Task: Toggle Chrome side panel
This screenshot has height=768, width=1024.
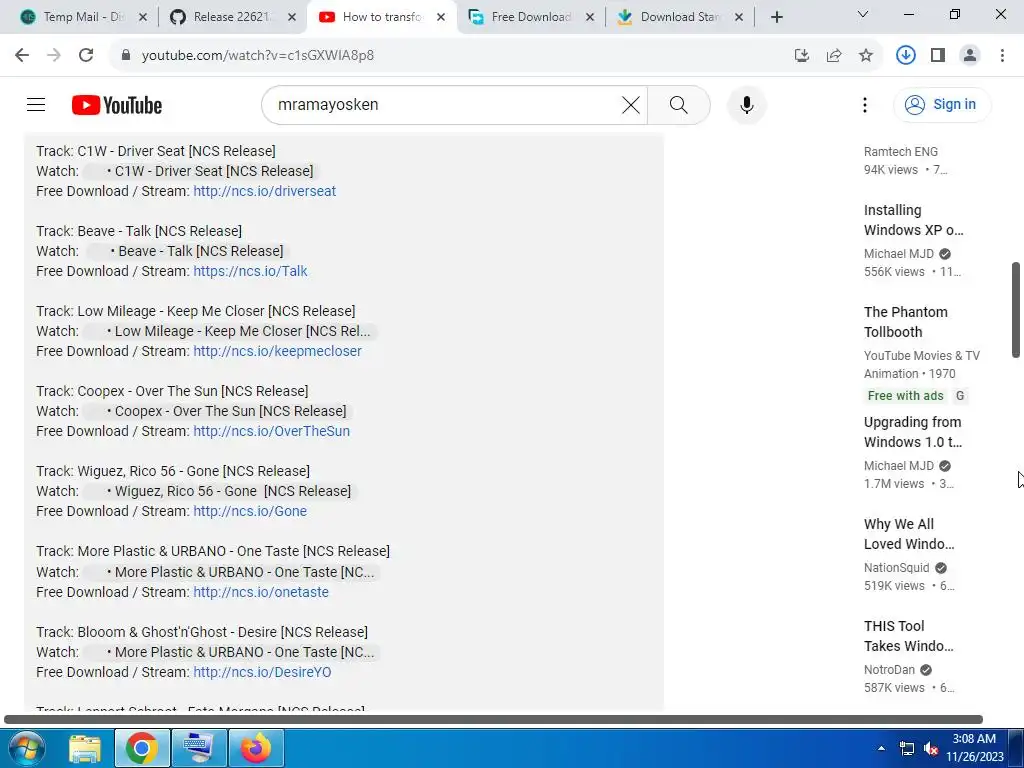Action: [x=938, y=56]
